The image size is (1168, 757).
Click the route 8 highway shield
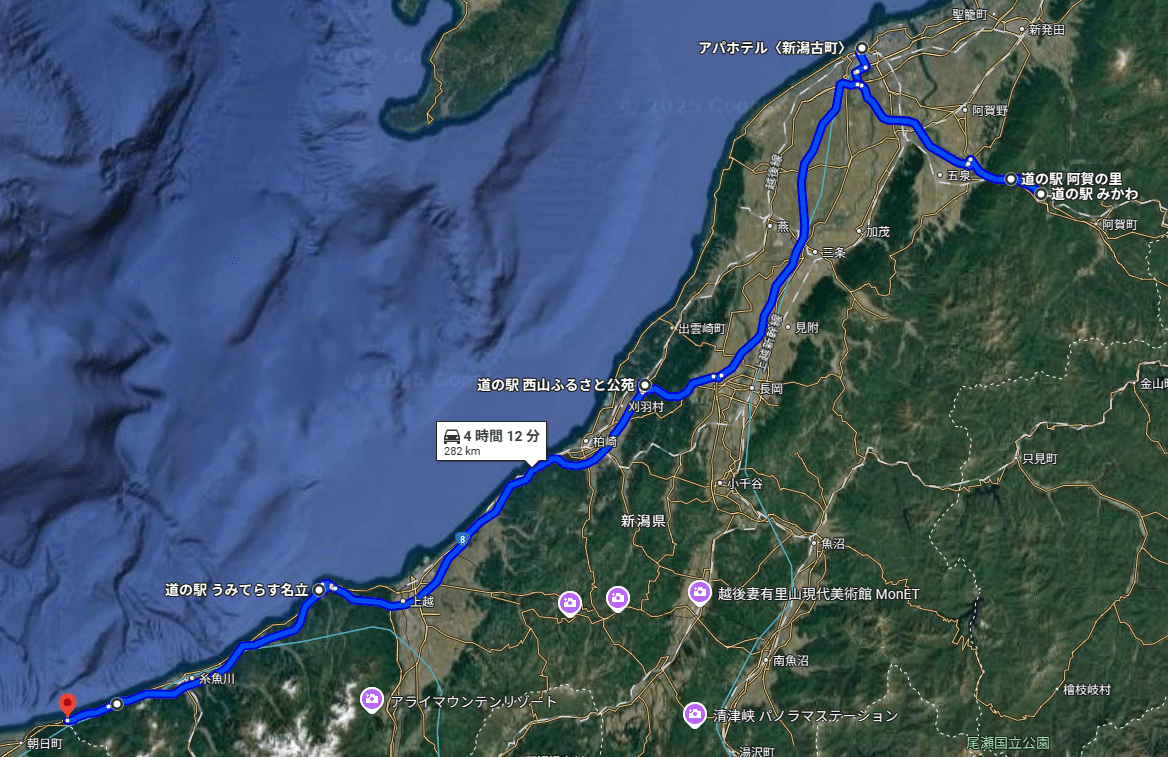[x=463, y=539]
